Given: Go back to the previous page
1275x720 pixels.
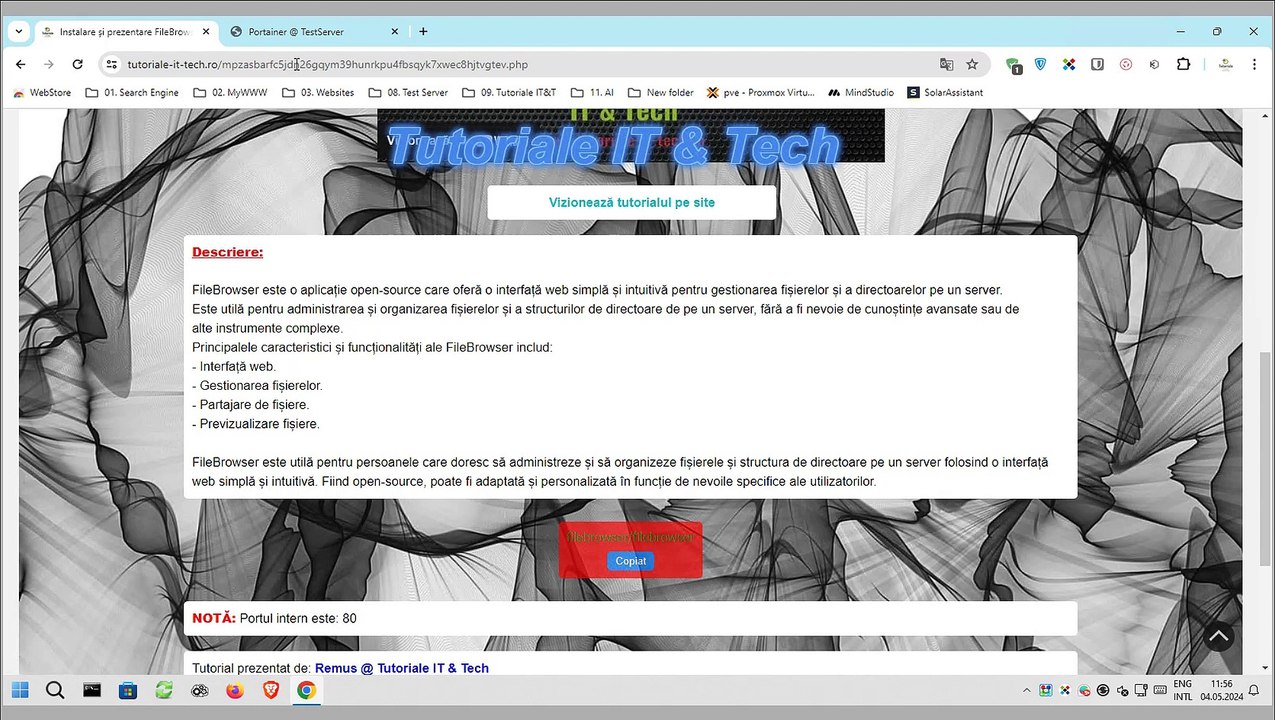Looking at the screenshot, I should [21, 64].
